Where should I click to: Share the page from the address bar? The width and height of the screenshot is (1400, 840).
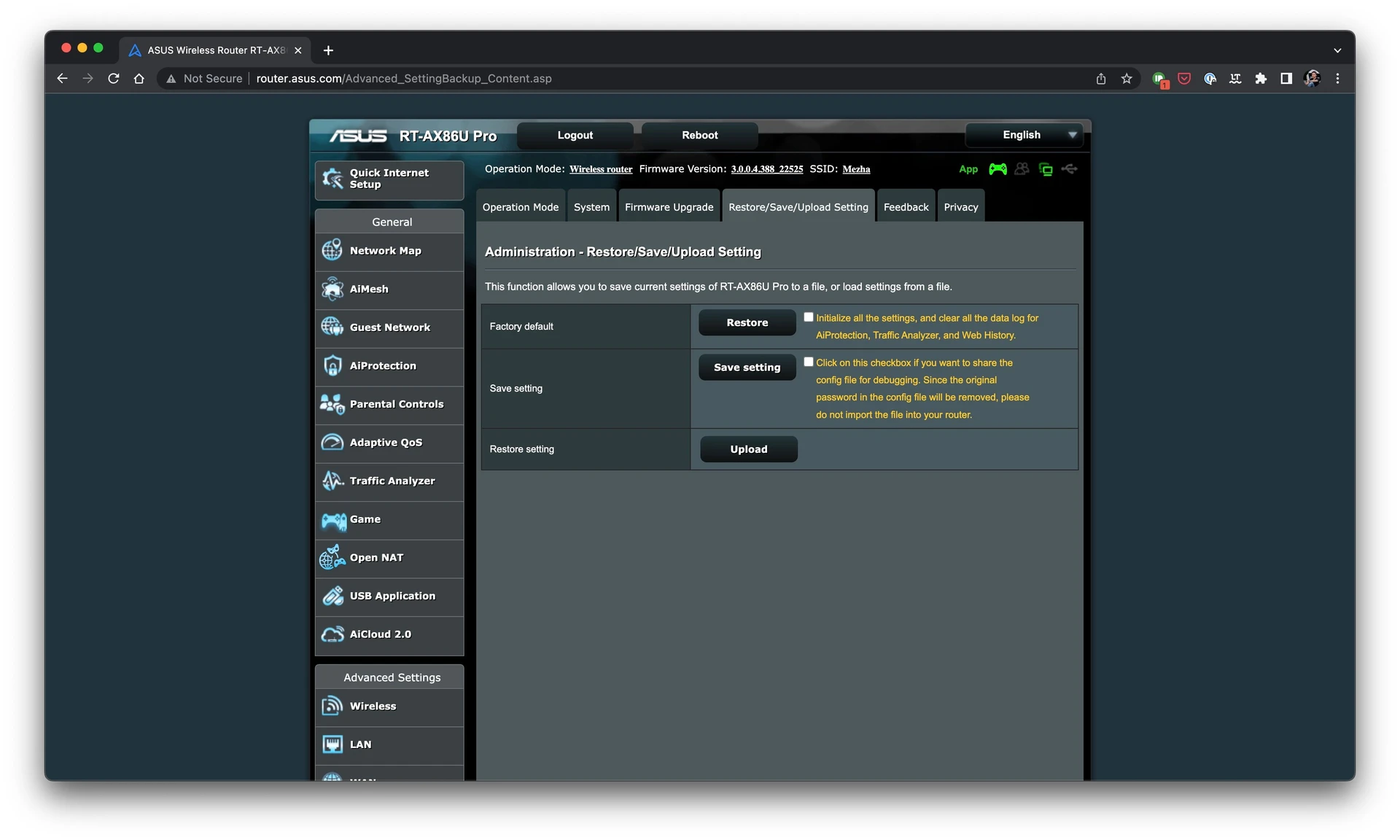pyautogui.click(x=1101, y=79)
